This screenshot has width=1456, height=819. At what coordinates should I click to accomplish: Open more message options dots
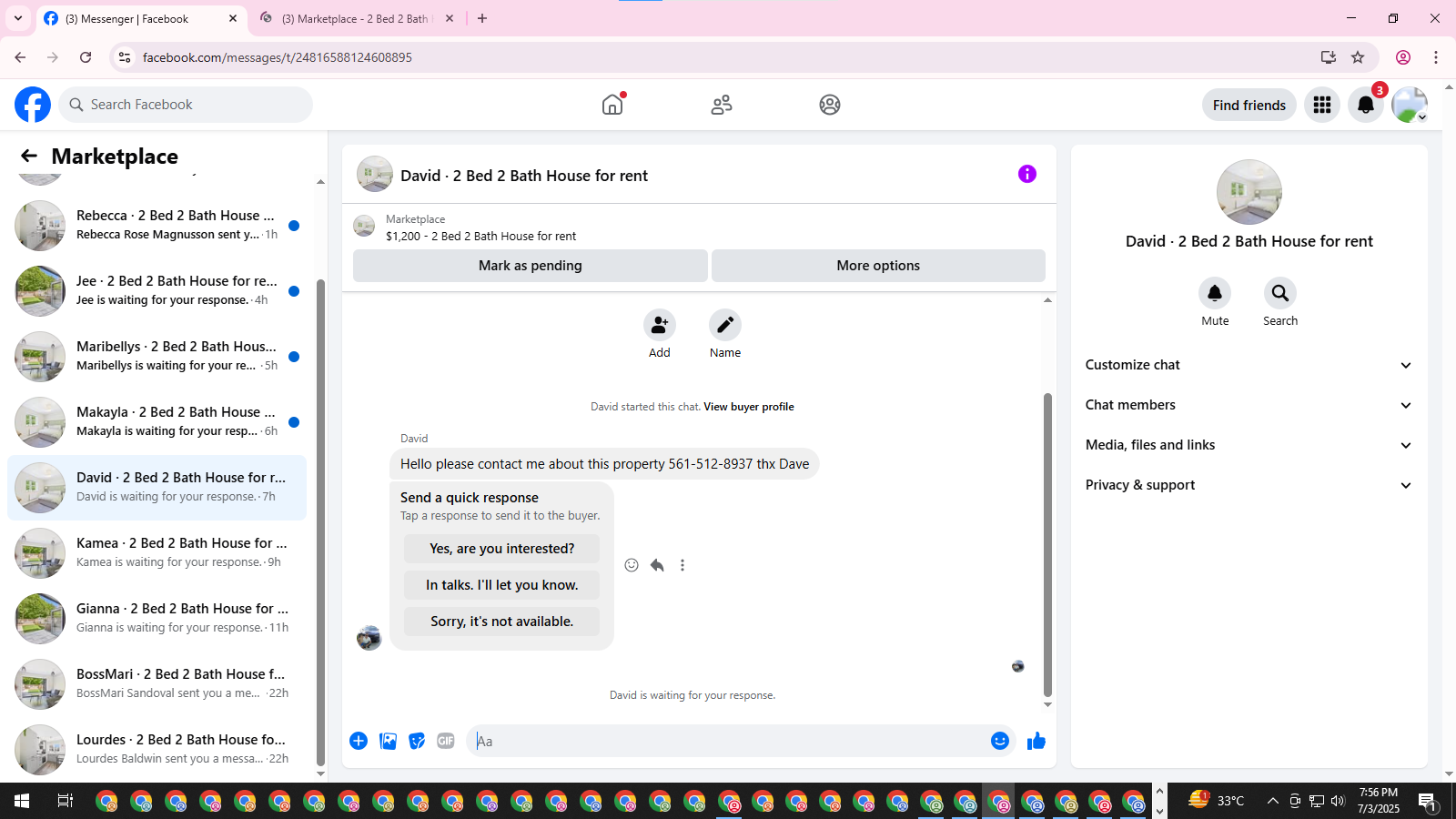(682, 565)
